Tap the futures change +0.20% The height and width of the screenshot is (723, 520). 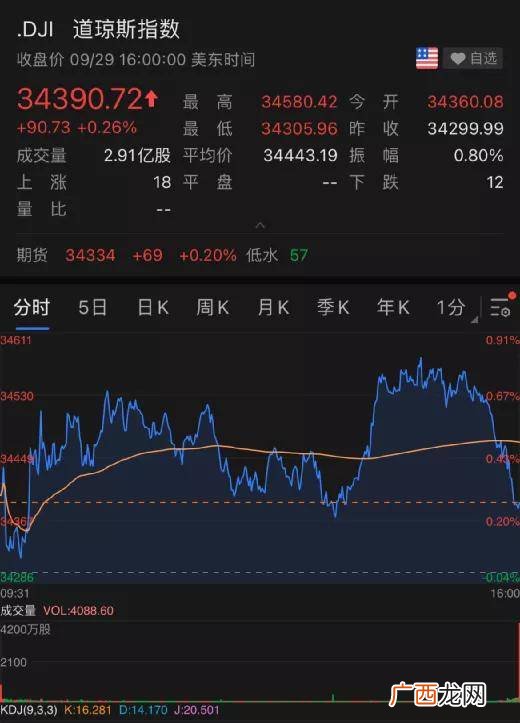(x=207, y=255)
